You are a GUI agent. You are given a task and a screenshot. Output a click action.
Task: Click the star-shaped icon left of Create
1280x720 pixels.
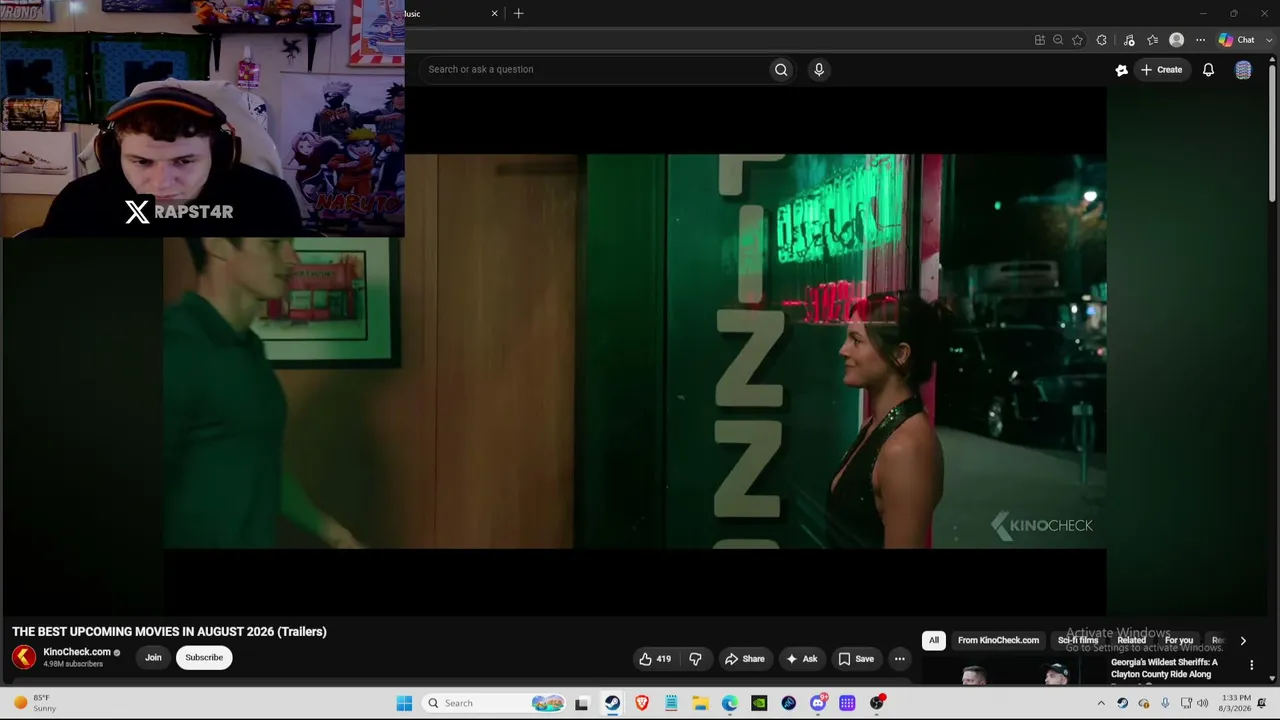[1121, 70]
